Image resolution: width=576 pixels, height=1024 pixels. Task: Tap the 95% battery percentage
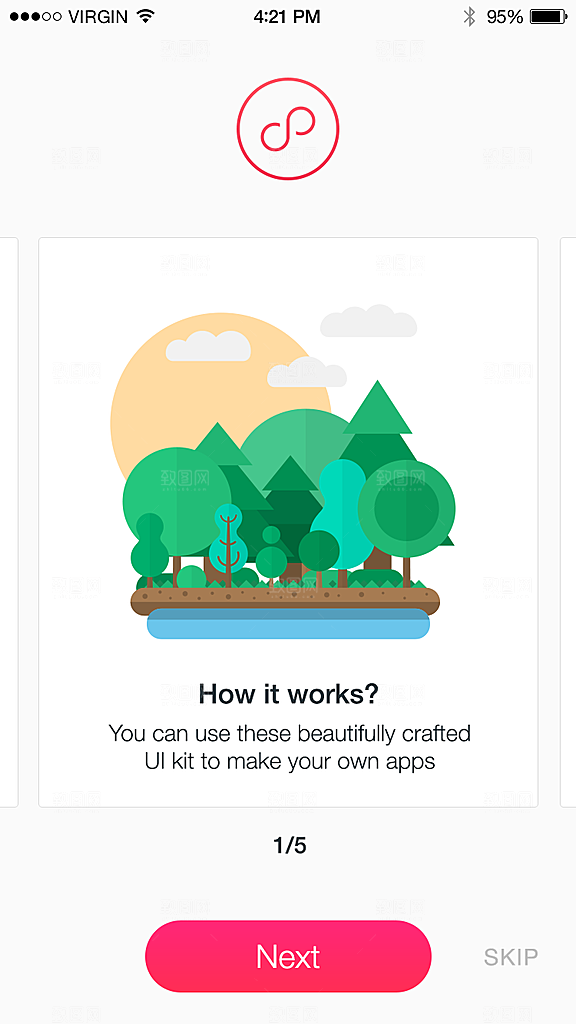(505, 16)
